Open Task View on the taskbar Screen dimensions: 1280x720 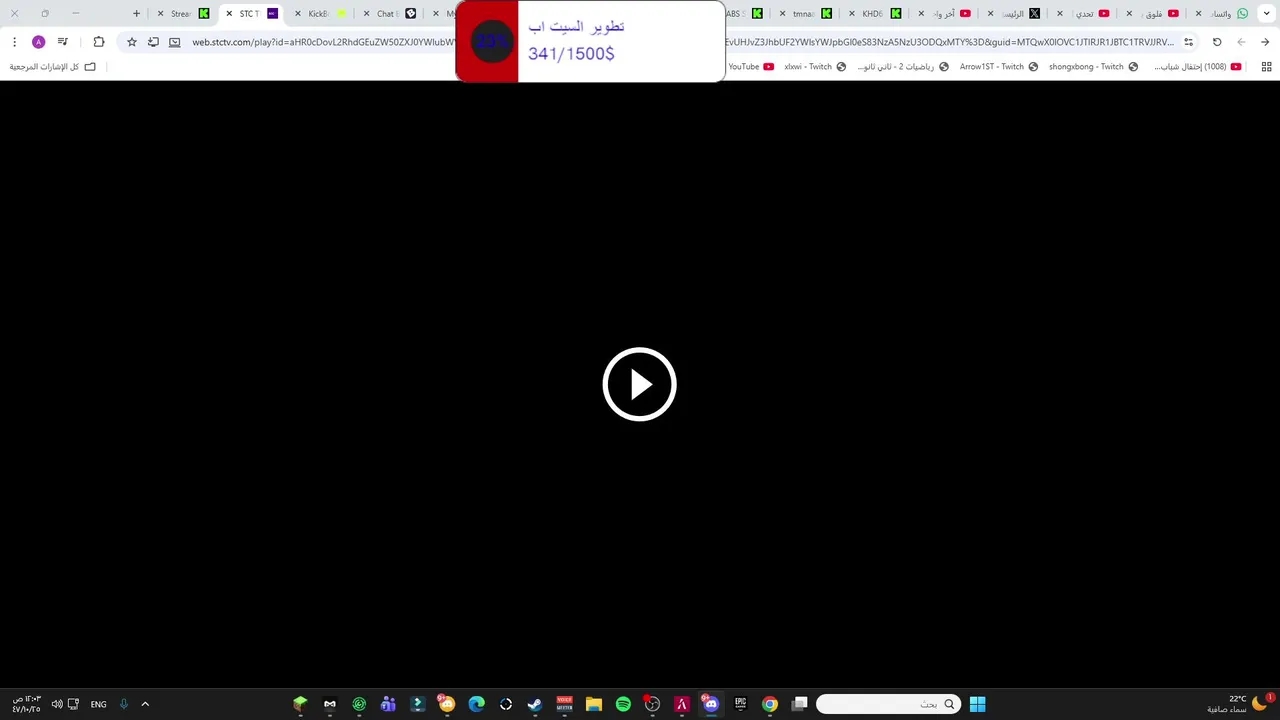tap(800, 704)
